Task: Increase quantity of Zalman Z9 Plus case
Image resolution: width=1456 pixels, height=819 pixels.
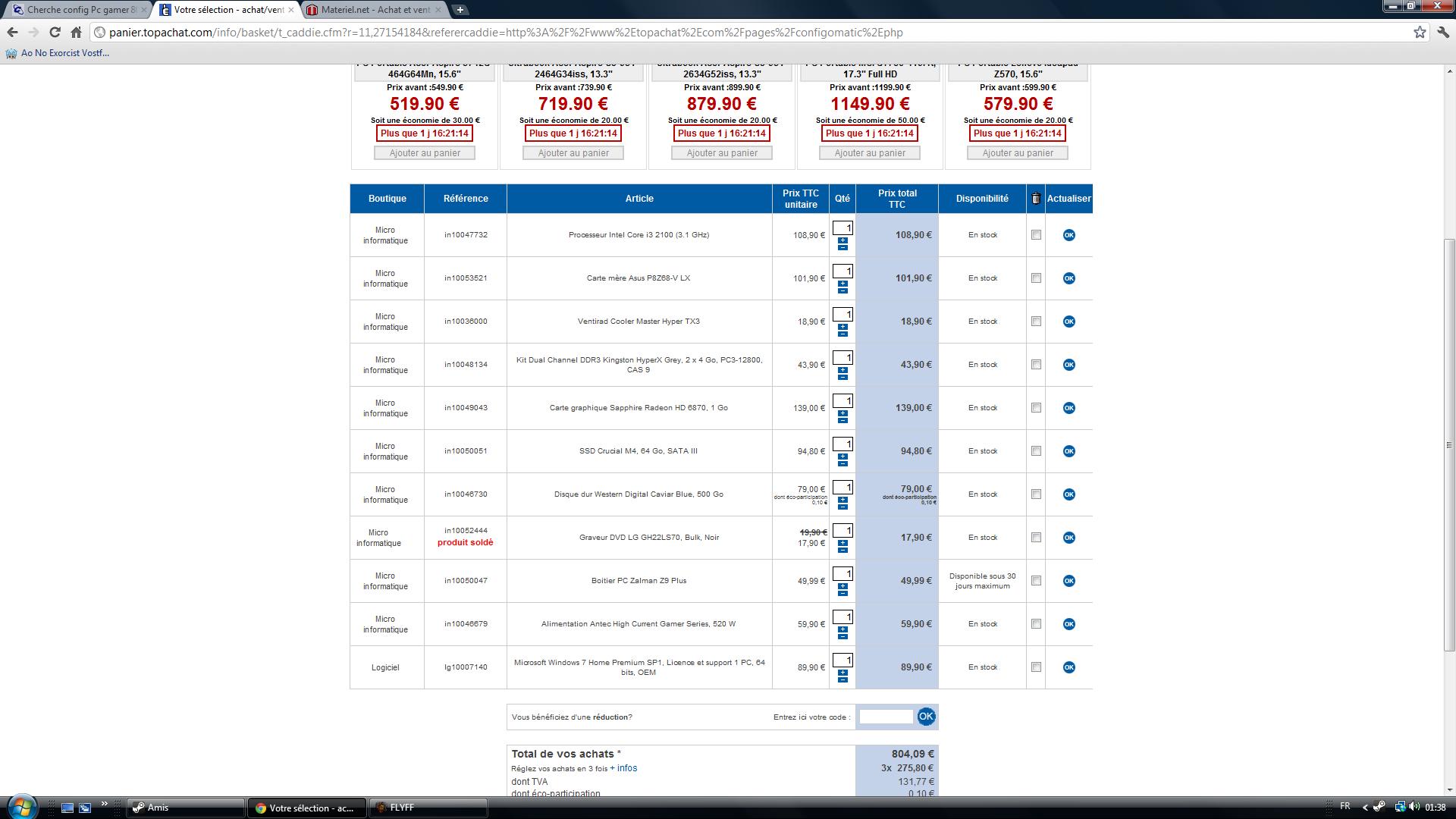Action: click(843, 586)
